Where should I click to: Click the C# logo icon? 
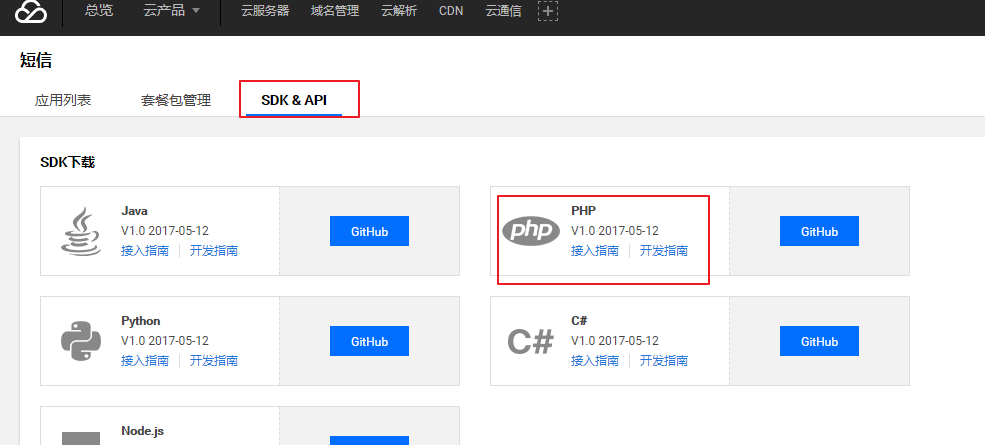tap(531, 341)
